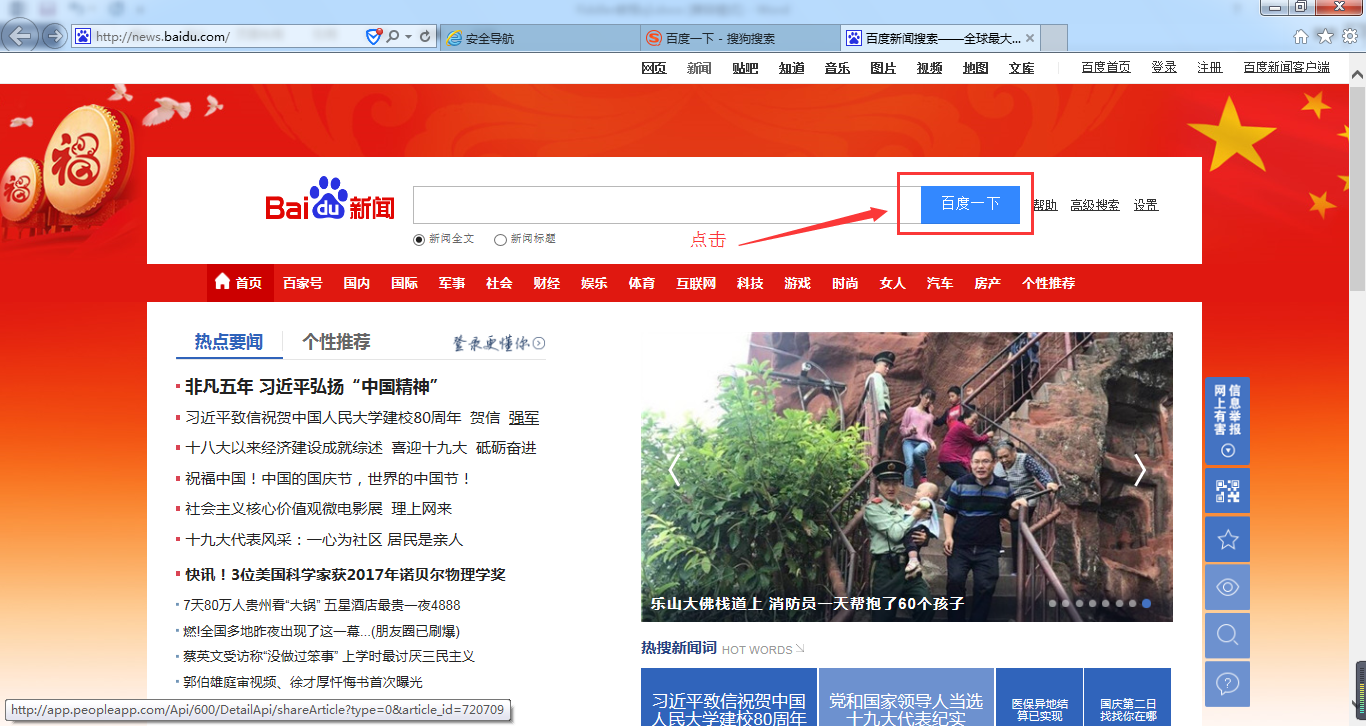The height and width of the screenshot is (726, 1366).
Task: Click the 乐山大佛栈道 carousel photo
Action: tap(907, 477)
